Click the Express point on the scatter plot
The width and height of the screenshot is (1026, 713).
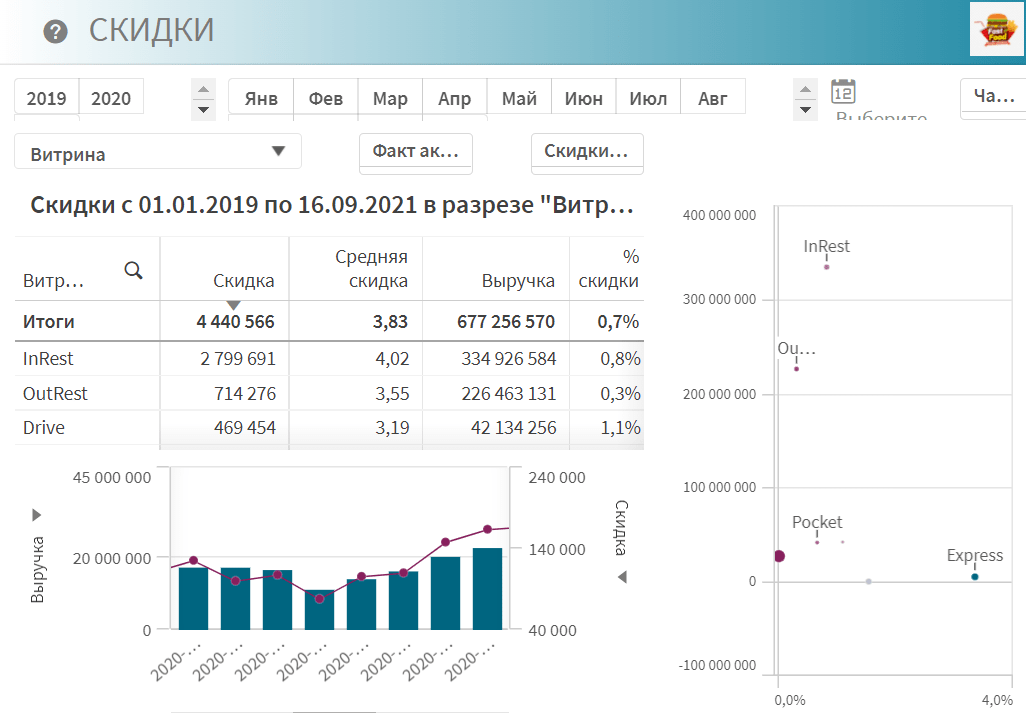[975, 577]
